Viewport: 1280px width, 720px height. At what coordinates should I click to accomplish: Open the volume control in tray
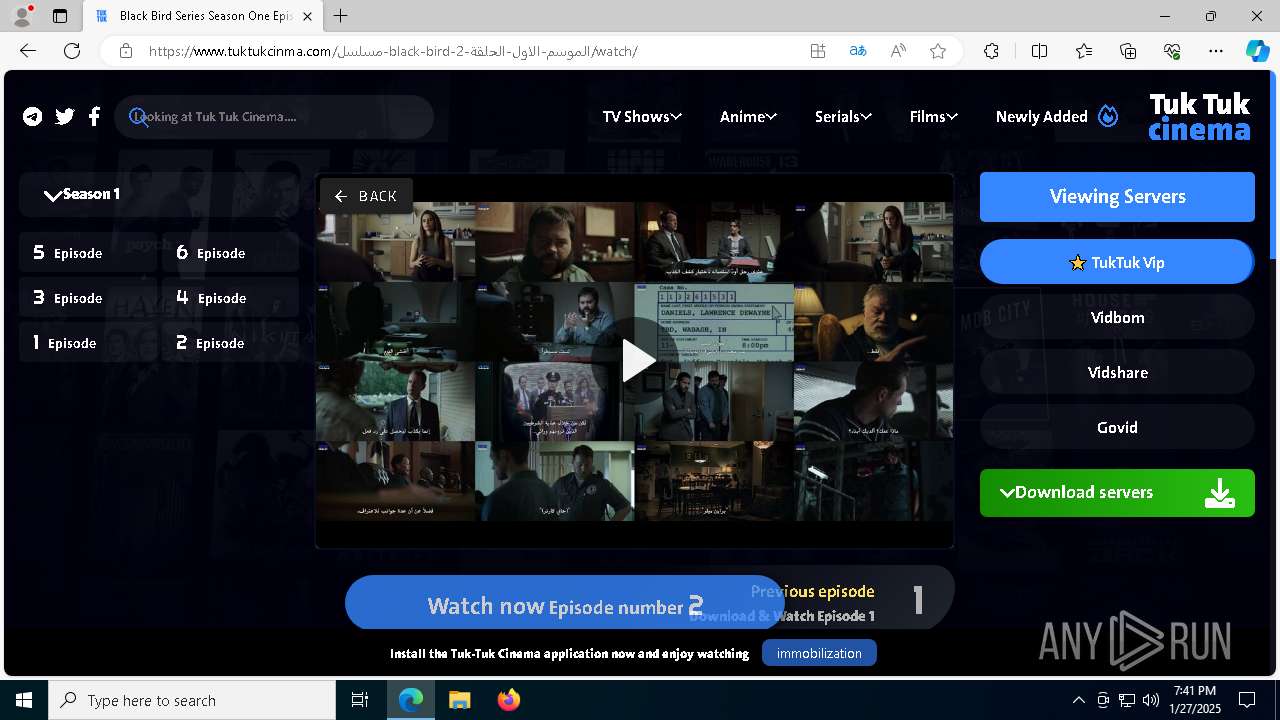coord(1151,700)
